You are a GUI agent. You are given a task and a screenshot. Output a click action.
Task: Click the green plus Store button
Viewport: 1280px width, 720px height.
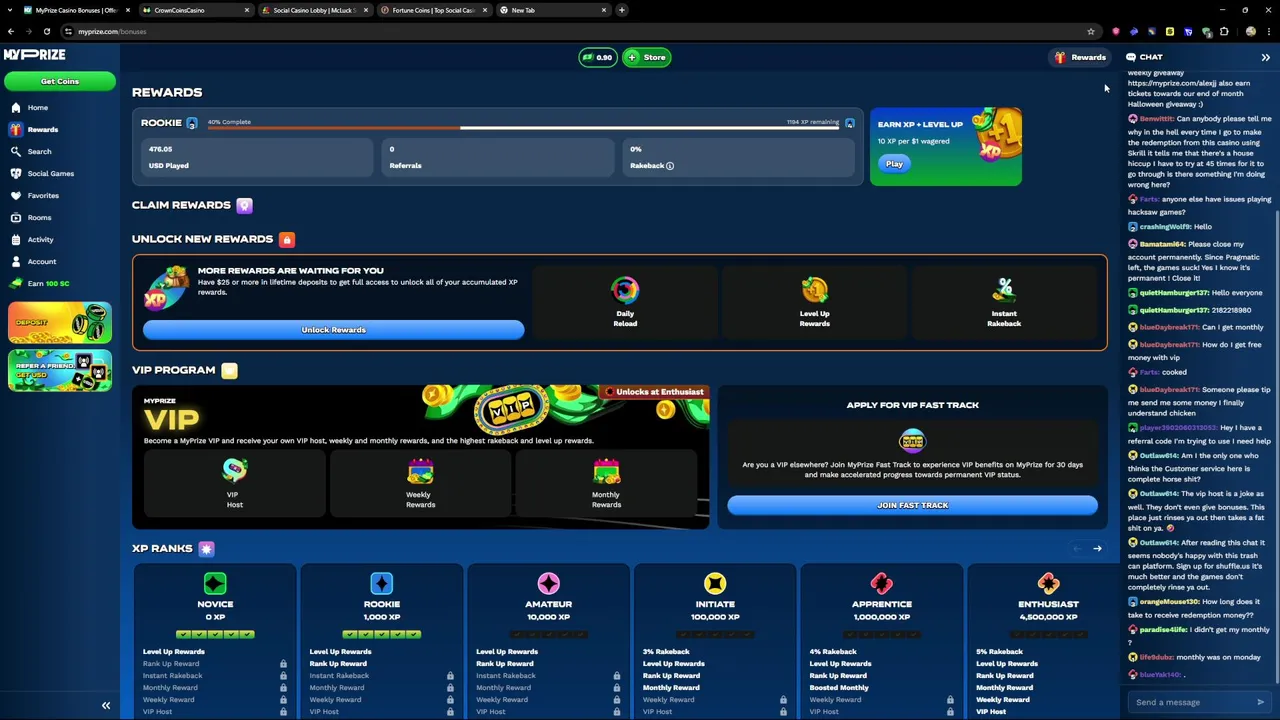(646, 57)
